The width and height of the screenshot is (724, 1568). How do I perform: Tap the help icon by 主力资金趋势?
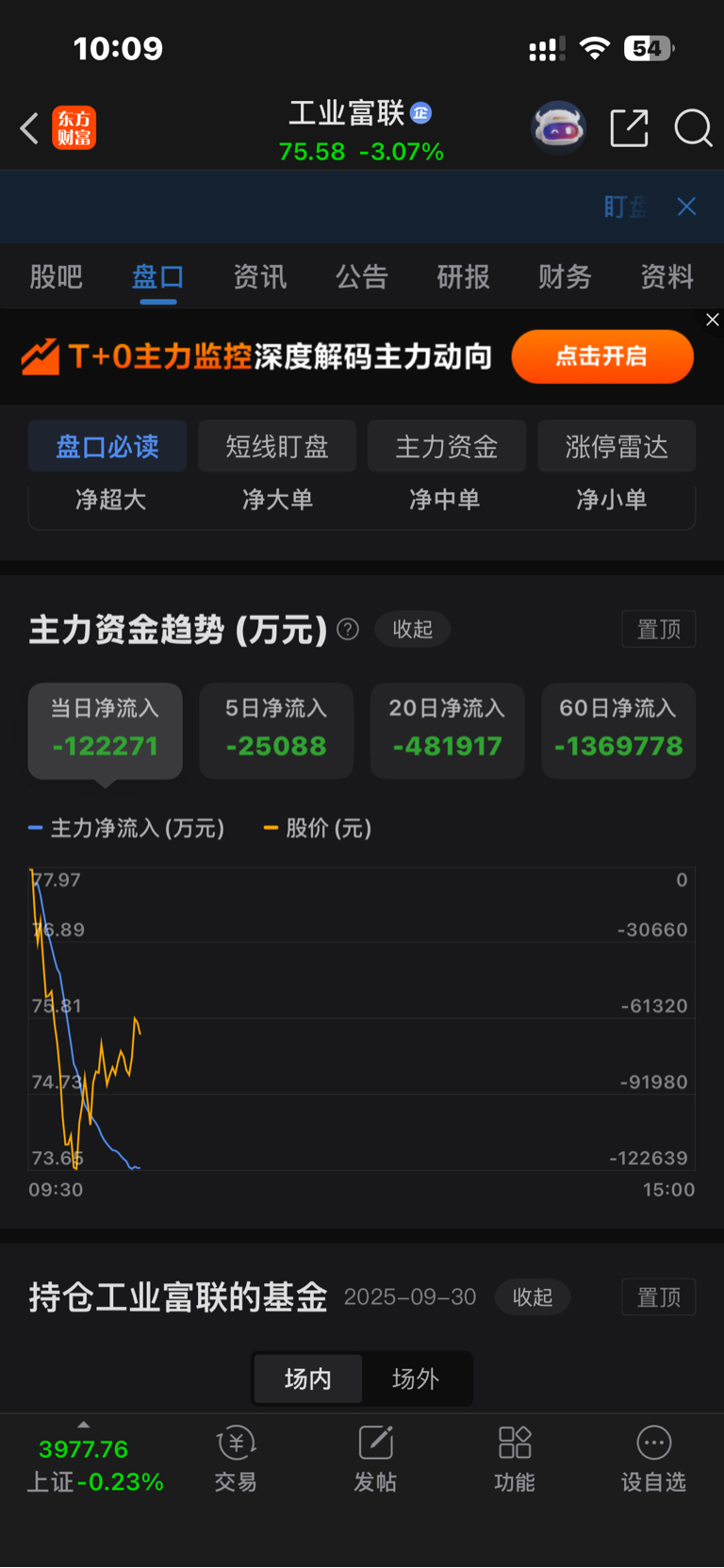348,629
